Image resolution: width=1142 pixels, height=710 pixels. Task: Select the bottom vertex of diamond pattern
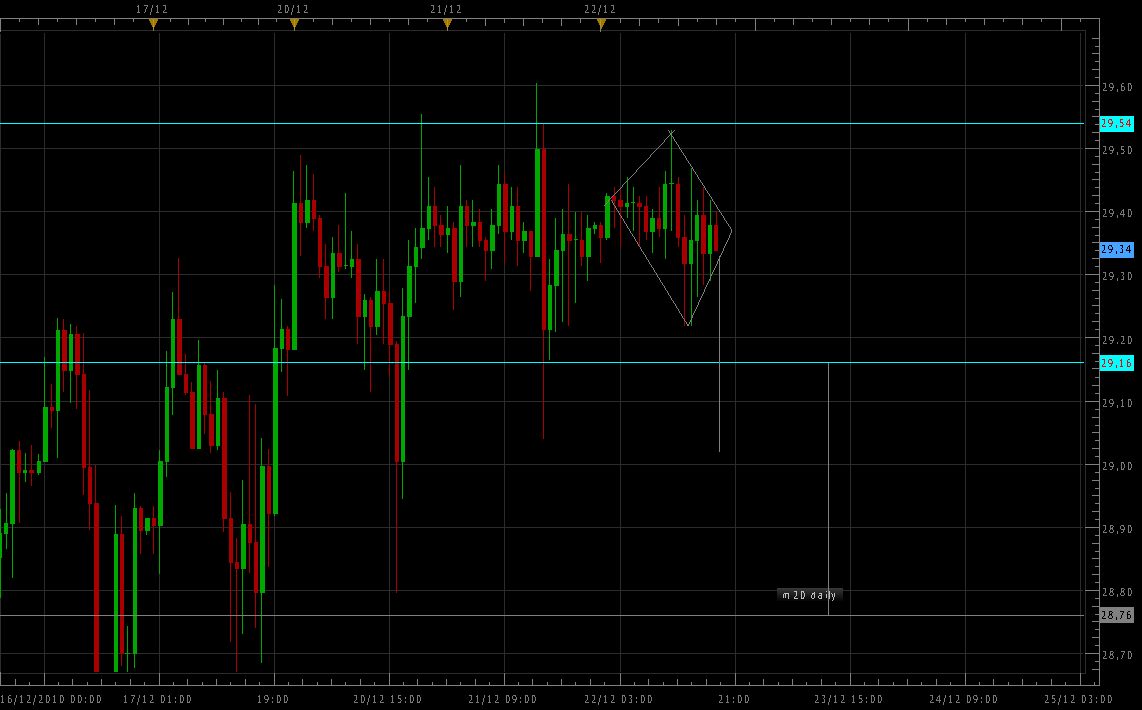click(688, 326)
